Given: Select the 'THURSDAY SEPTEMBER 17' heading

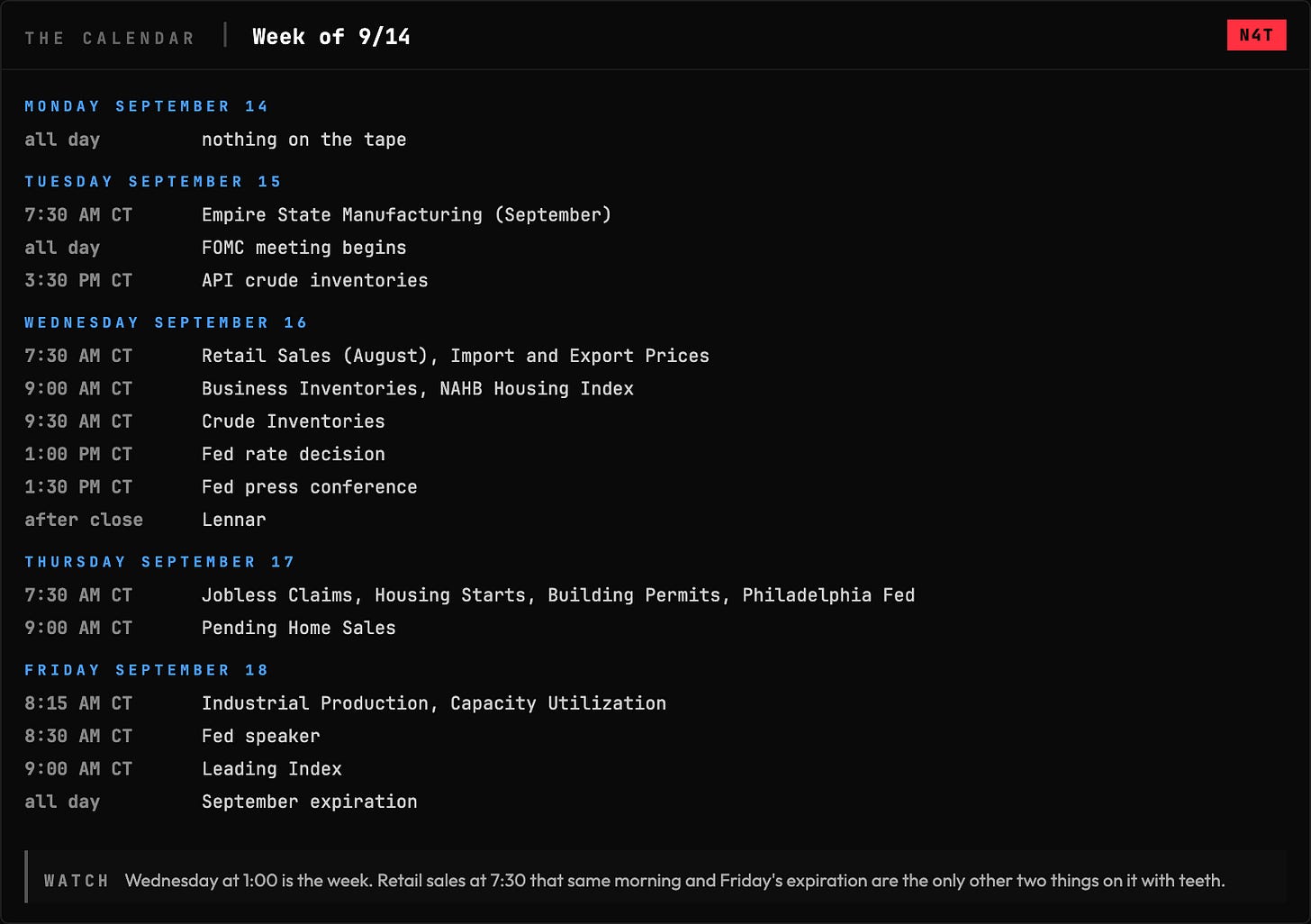Looking at the screenshot, I should coord(159,562).
